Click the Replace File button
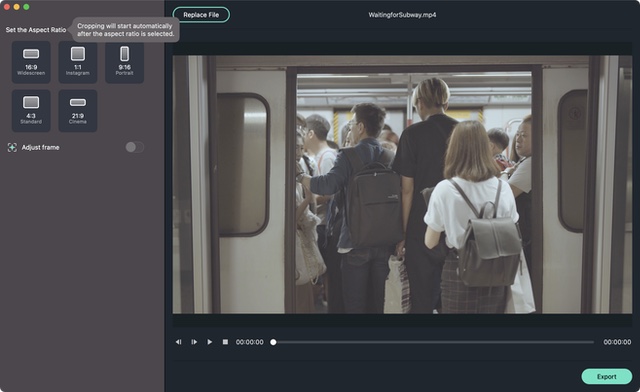 click(x=201, y=15)
